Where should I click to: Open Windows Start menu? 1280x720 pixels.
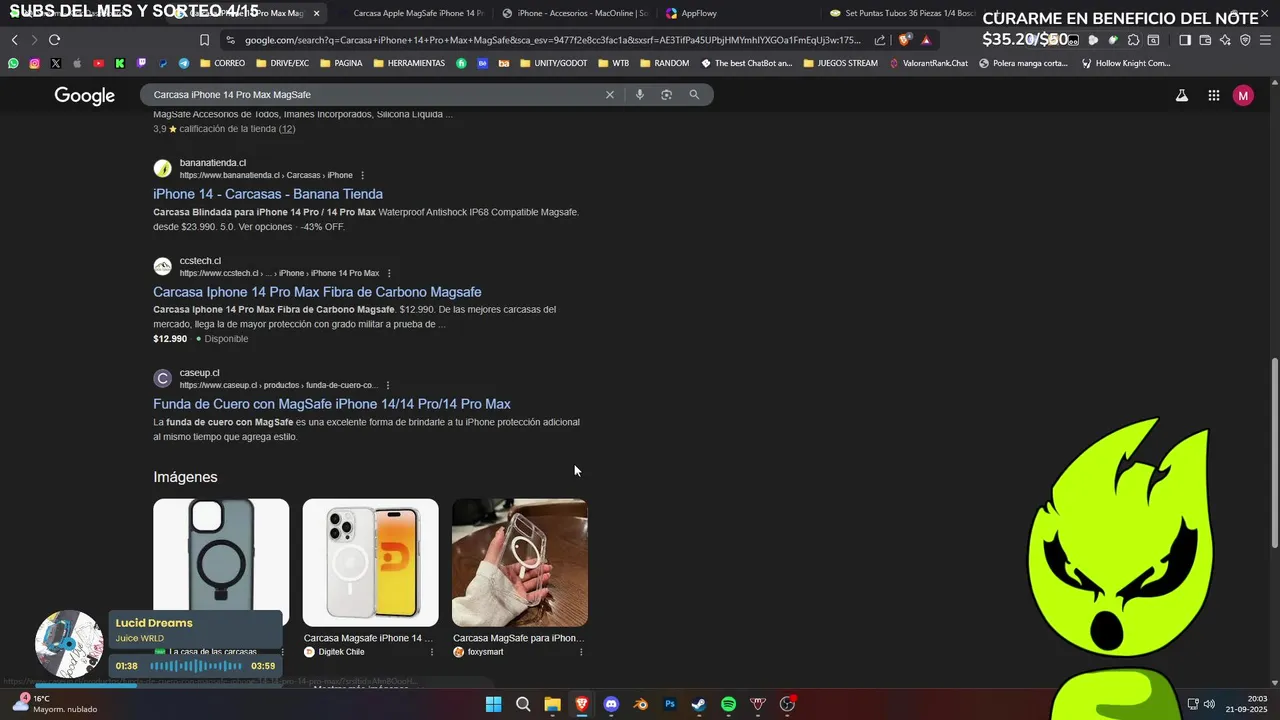tap(493, 704)
